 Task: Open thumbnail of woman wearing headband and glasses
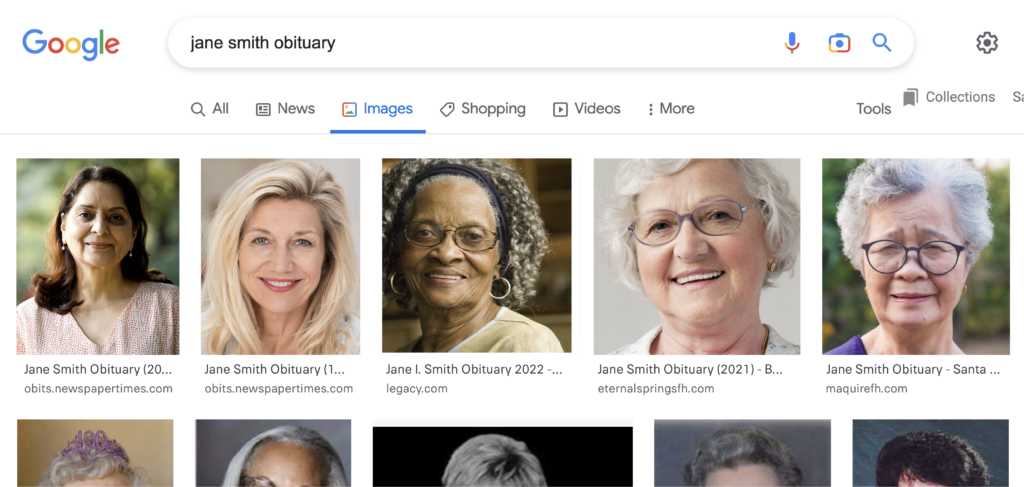(477, 255)
